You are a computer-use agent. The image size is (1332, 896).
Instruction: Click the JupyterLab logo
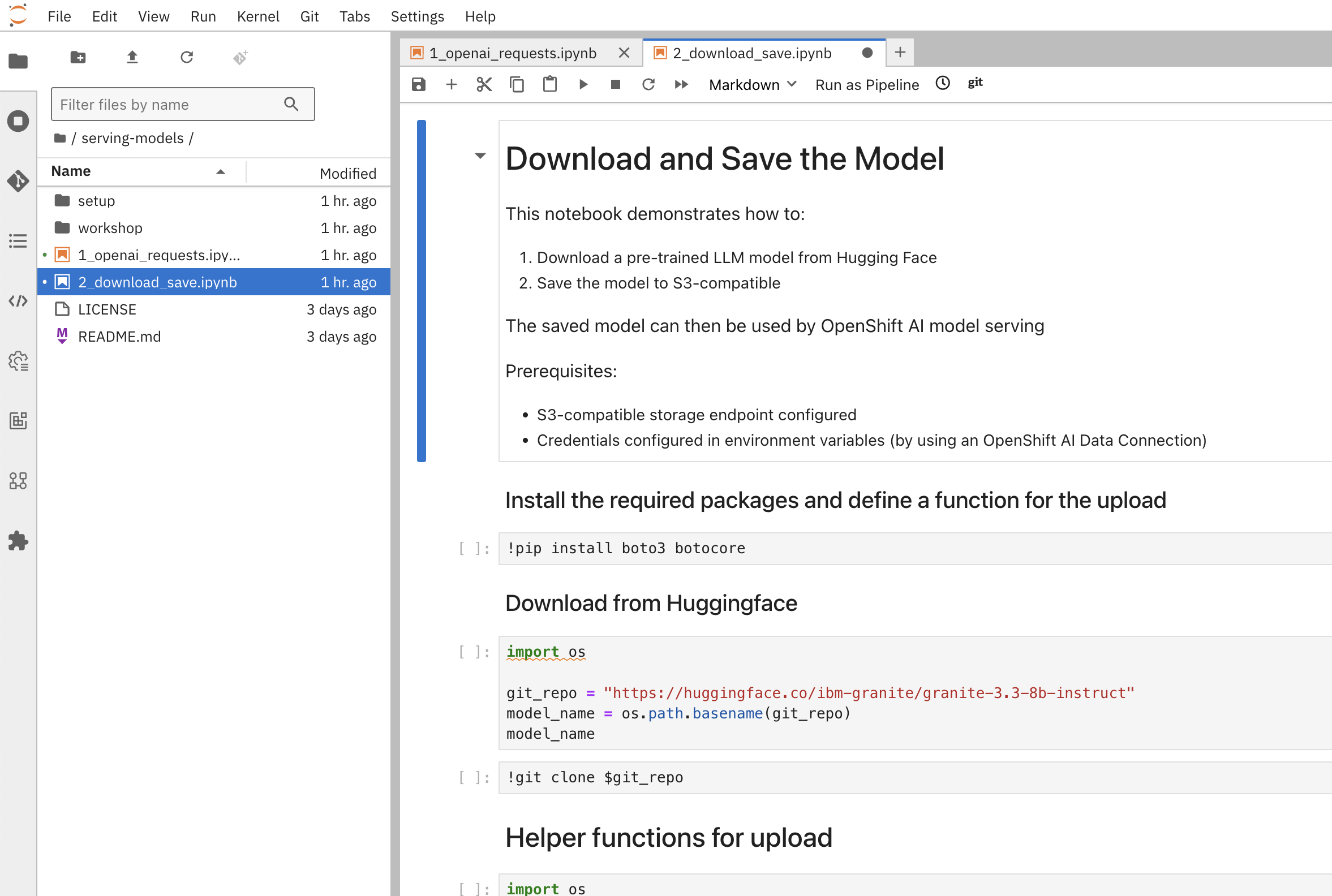[x=18, y=15]
